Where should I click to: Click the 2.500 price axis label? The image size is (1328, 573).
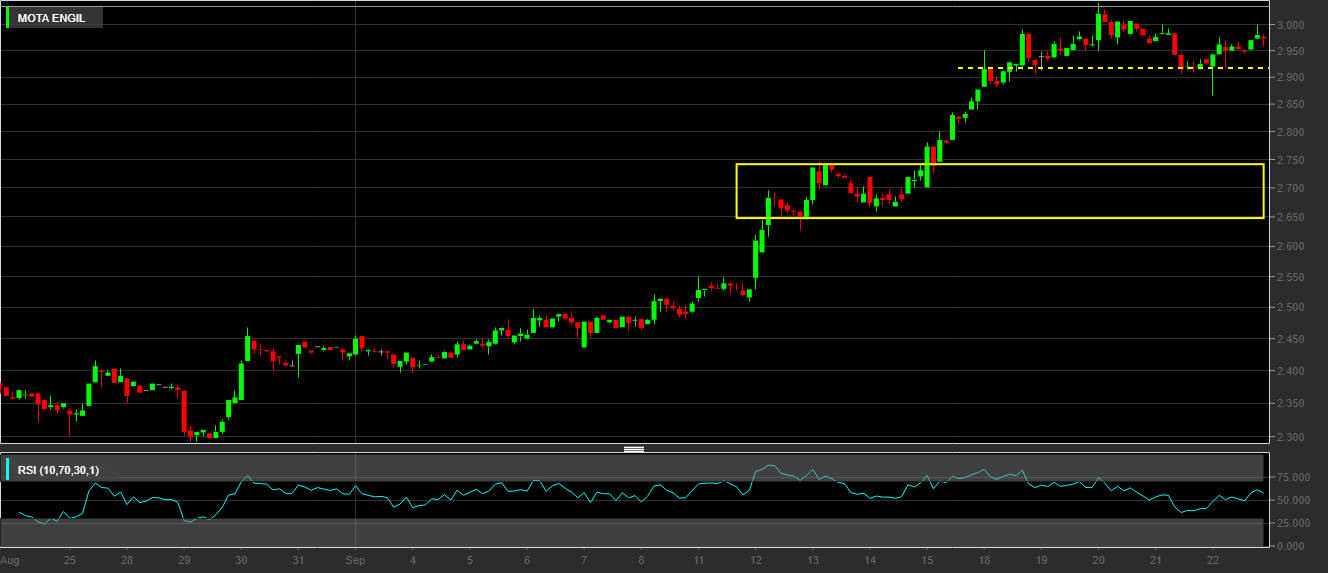(1289, 308)
